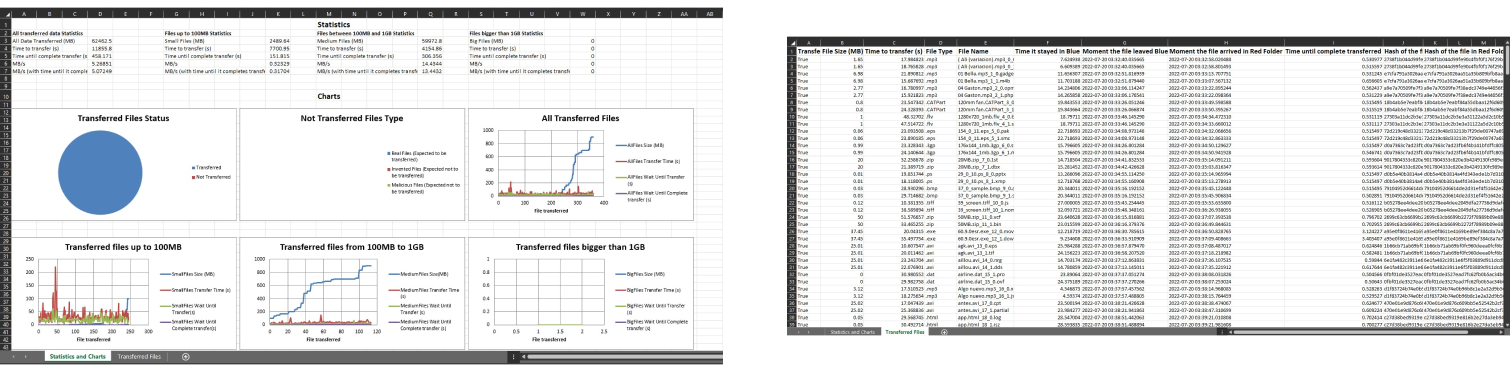Click the 'Medium Files (MB)' cell
Image resolution: width=1510 pixels, height=372 pixels.
pos(338,41)
